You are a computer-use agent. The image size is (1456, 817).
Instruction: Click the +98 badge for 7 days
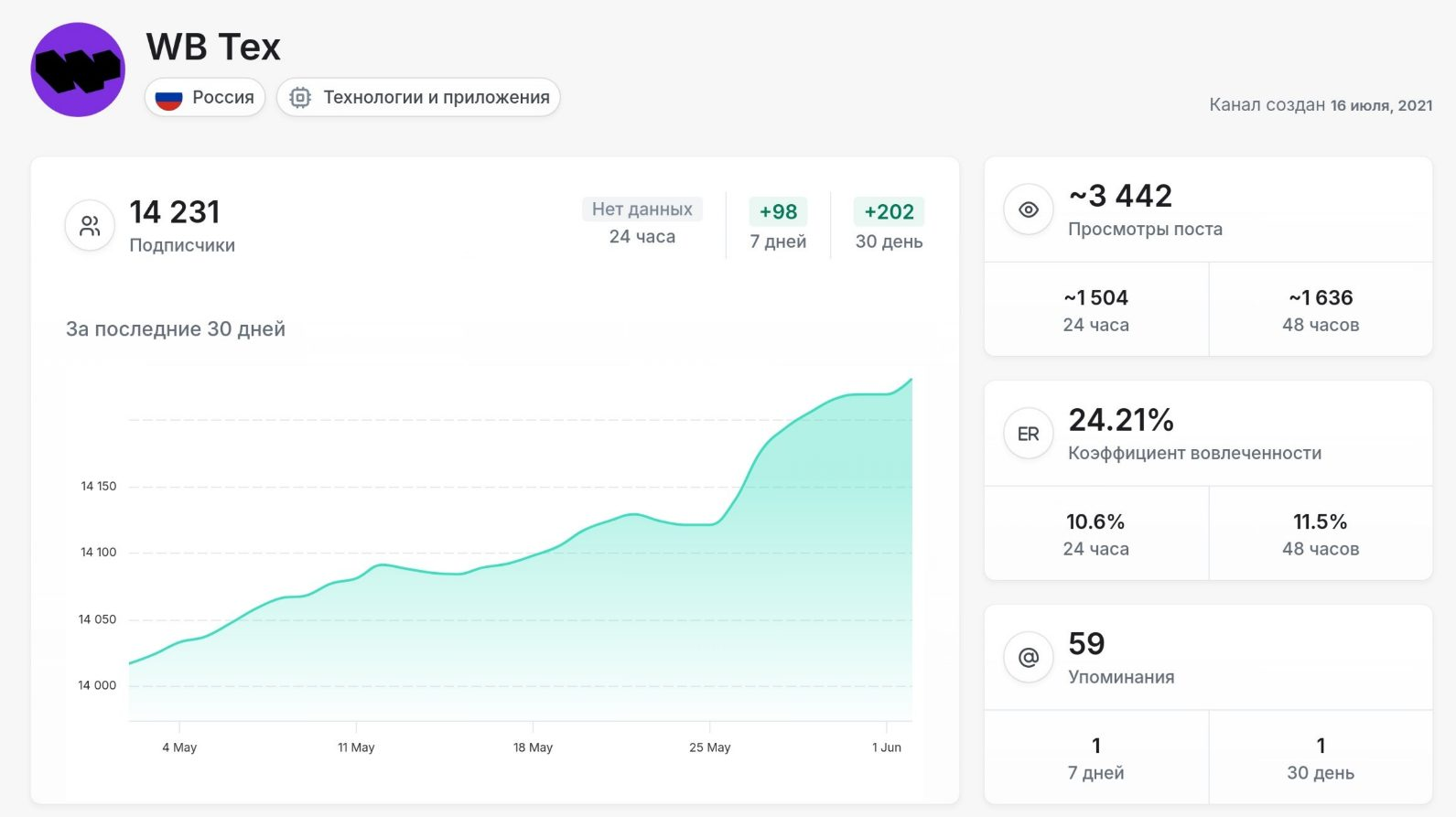coord(778,212)
